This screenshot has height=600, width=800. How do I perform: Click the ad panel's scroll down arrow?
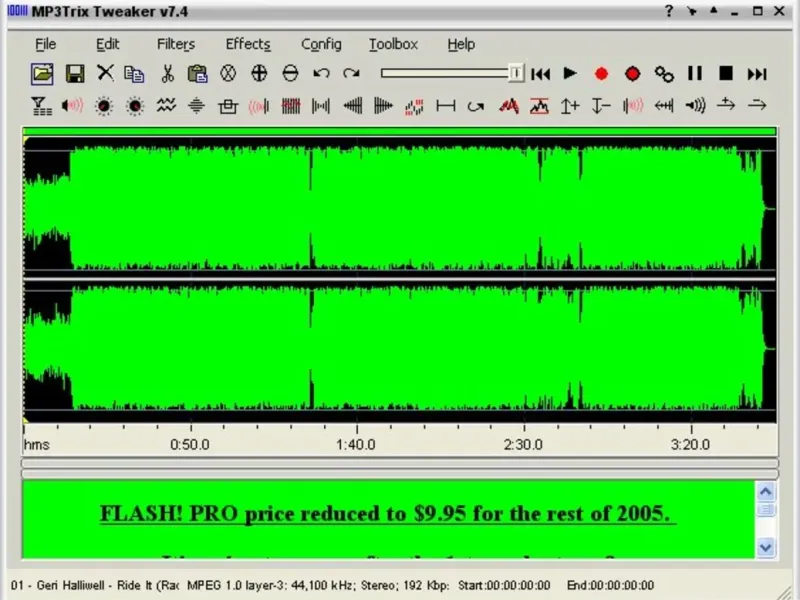click(x=766, y=547)
